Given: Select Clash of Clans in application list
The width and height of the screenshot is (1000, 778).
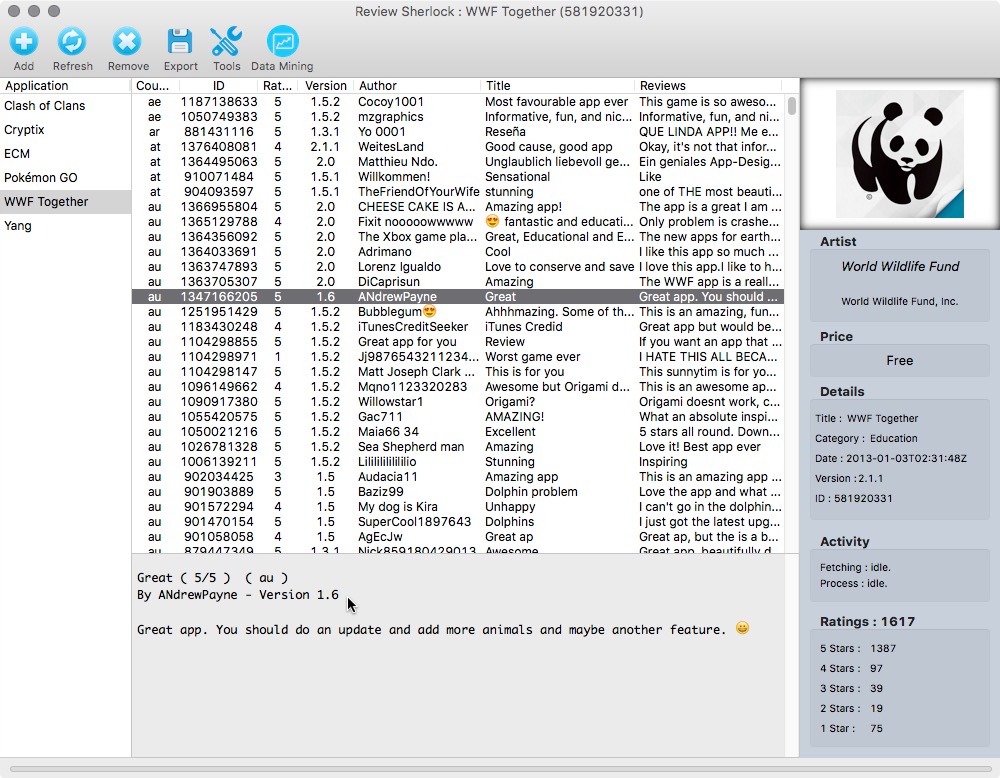Looking at the screenshot, I should tap(65, 106).
